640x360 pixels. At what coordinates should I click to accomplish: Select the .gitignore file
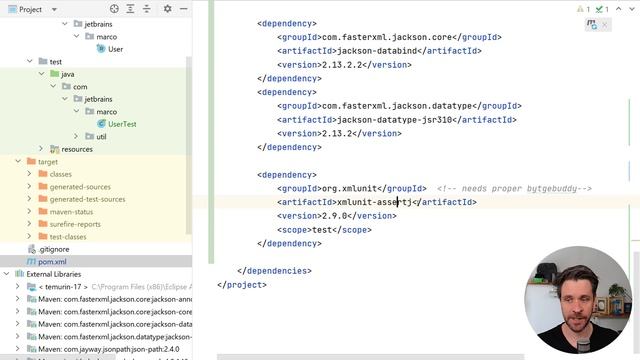tap(53, 249)
